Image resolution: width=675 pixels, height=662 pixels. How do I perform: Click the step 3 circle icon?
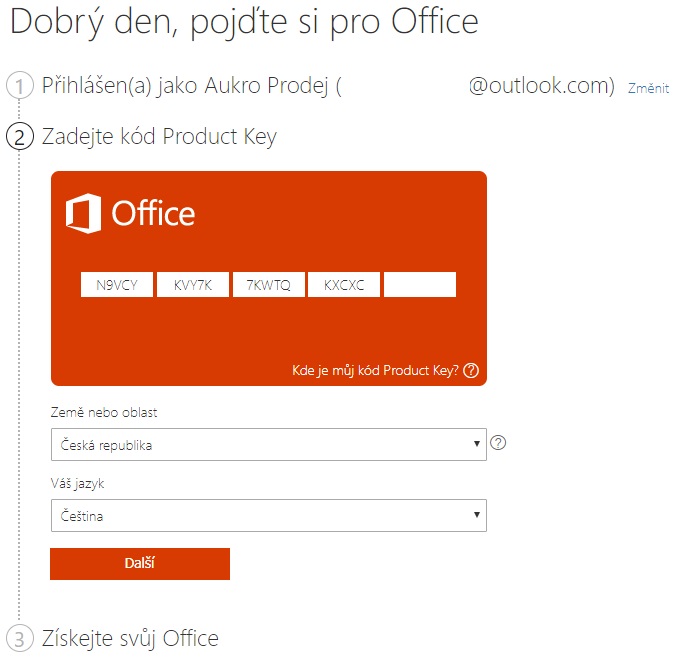click(19, 638)
